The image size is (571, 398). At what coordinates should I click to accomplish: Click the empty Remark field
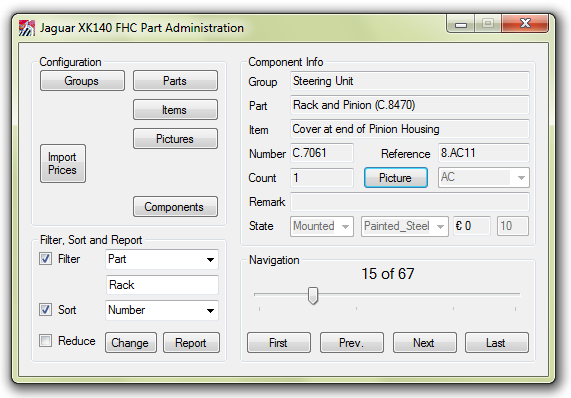point(410,202)
